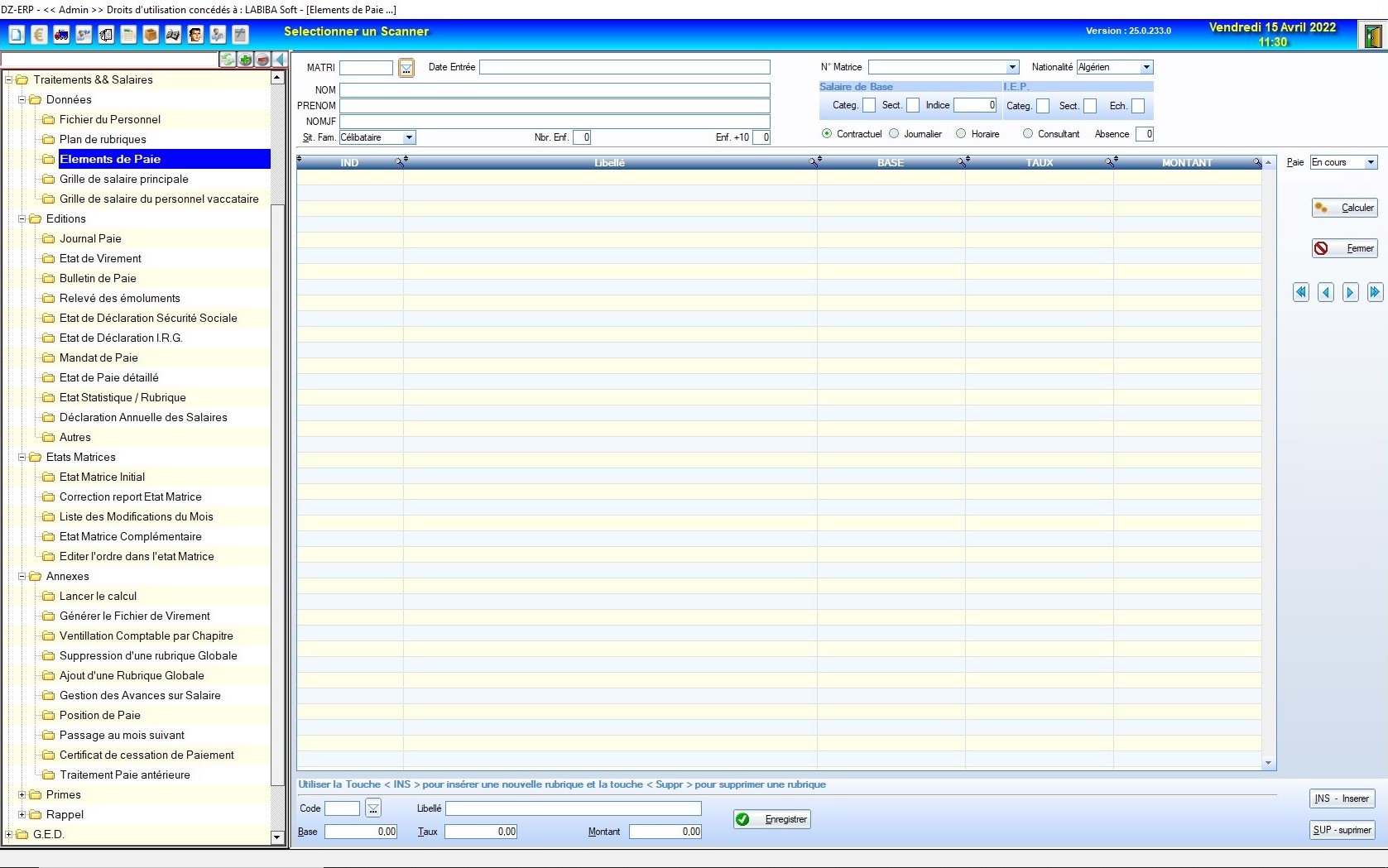1388x868 pixels.
Task: Click the euro currency toolbar icon
Action: pyautogui.click(x=38, y=35)
